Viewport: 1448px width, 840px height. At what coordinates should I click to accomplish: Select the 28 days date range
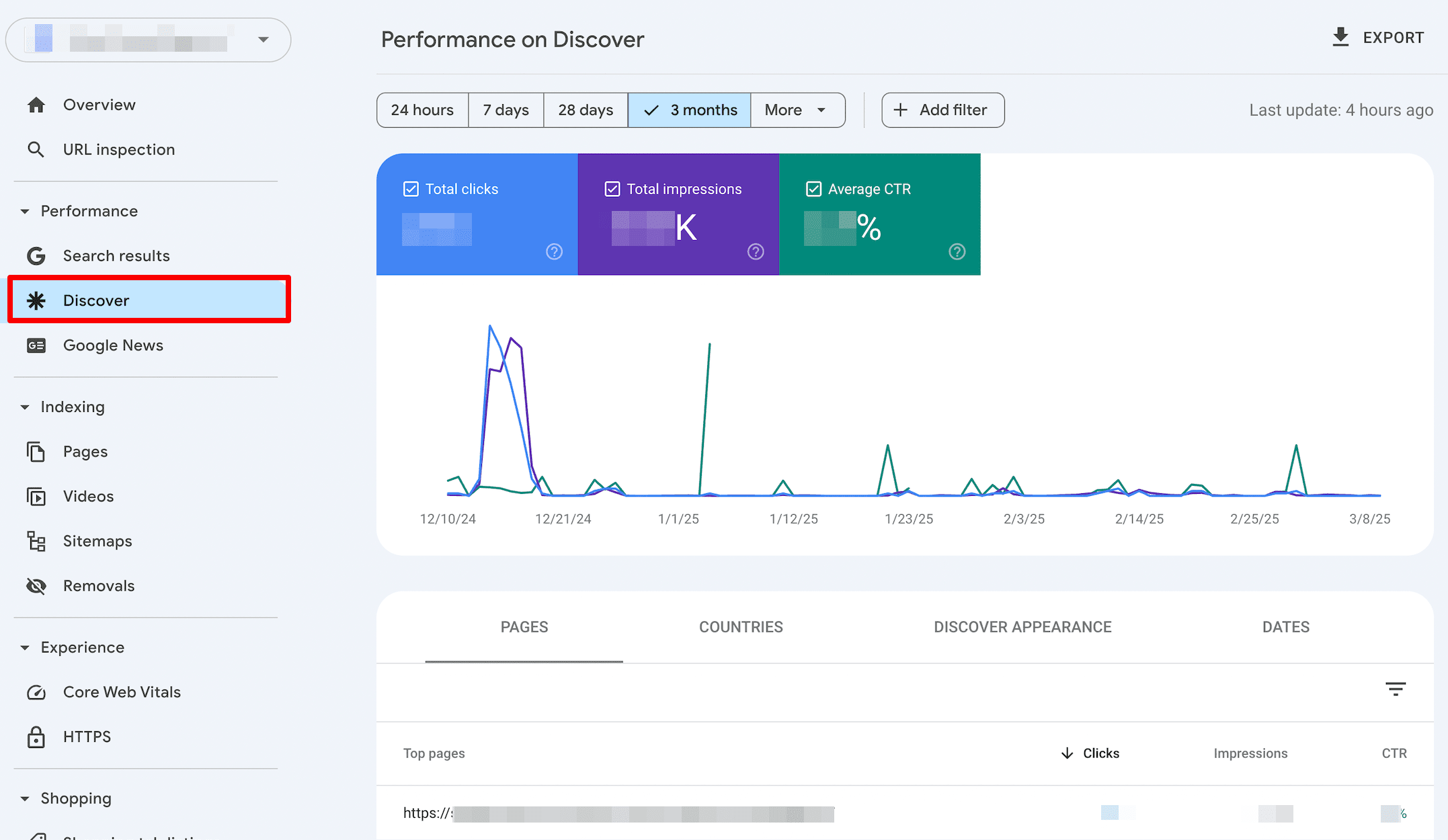(x=584, y=110)
